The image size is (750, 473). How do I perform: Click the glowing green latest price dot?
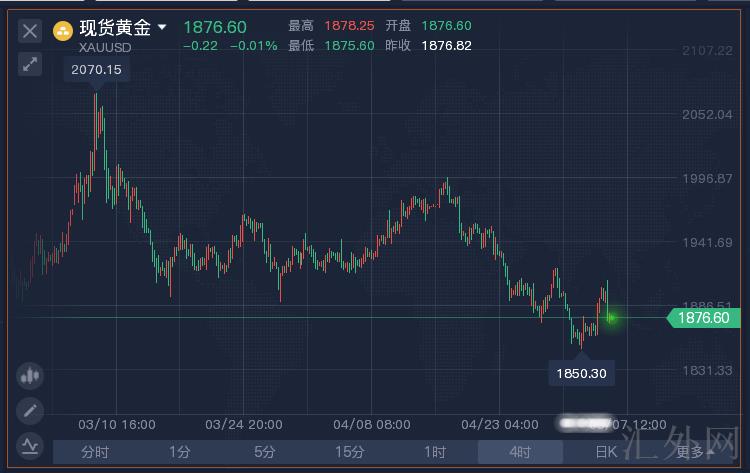tap(611, 318)
